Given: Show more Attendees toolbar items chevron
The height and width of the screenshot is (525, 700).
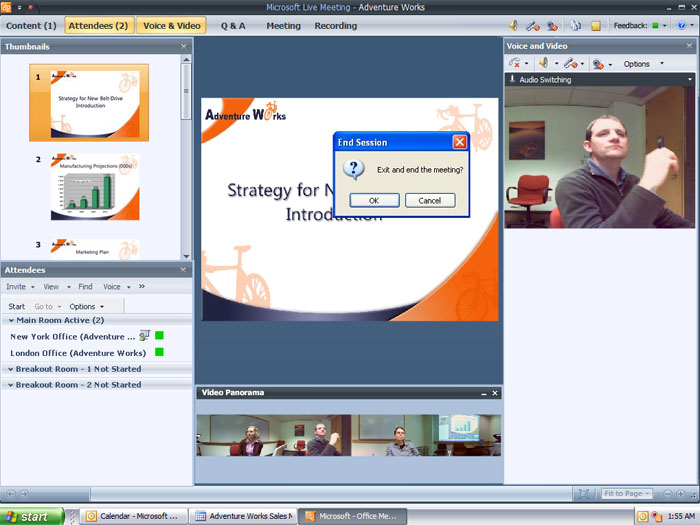Looking at the screenshot, I should pyautogui.click(x=142, y=286).
